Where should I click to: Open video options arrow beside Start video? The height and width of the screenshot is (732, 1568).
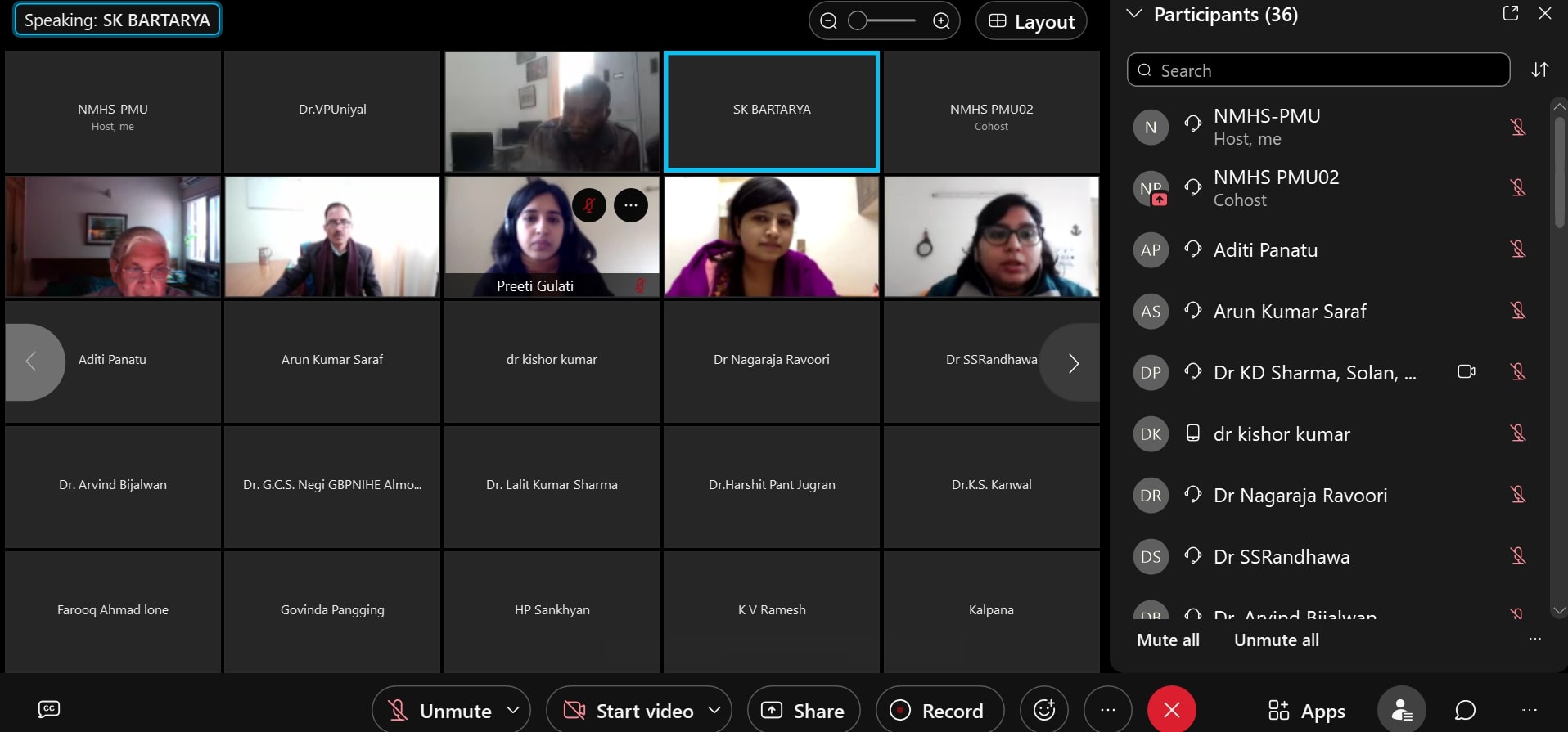coord(714,710)
